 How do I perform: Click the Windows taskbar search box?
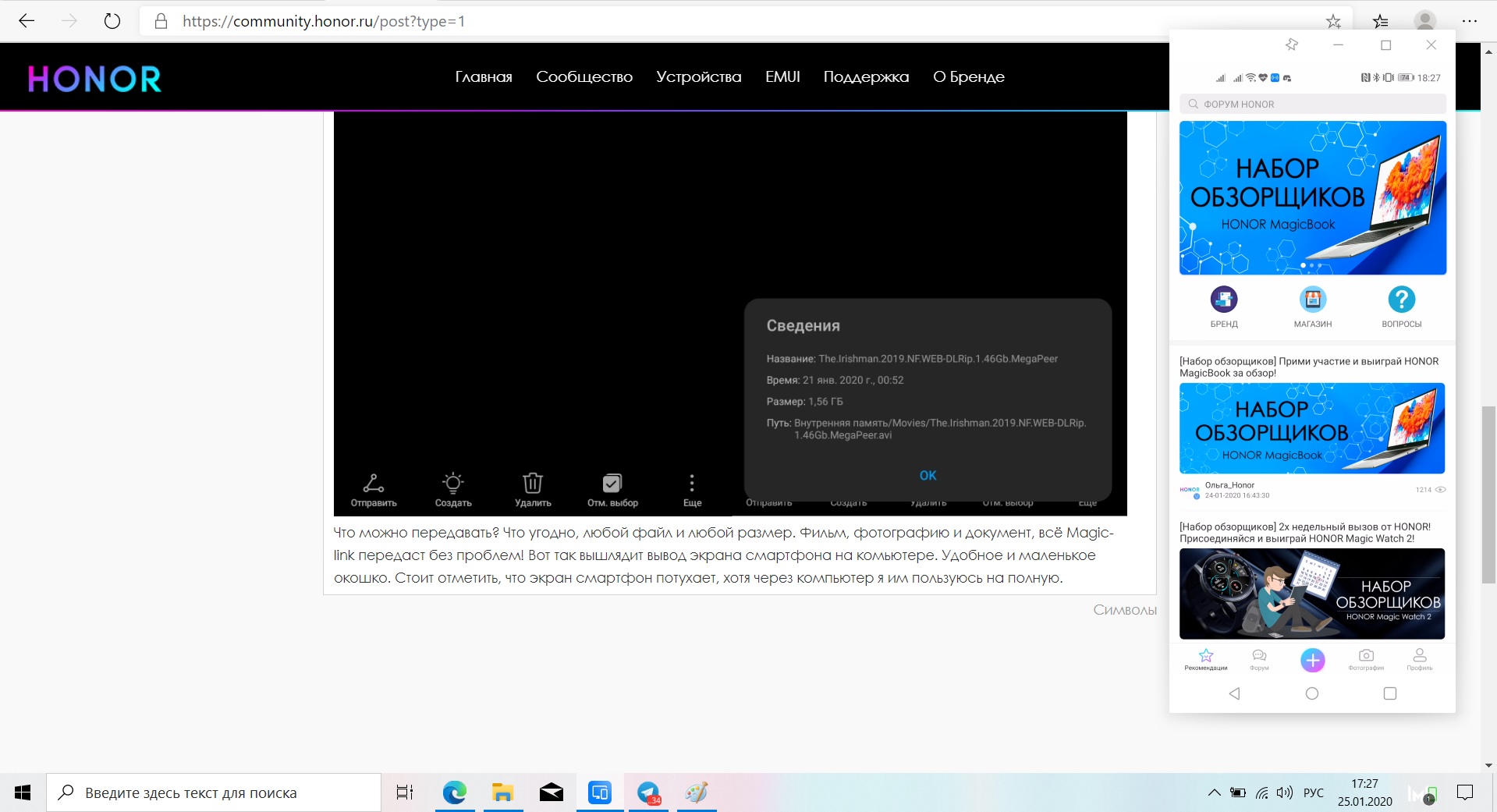tap(213, 792)
